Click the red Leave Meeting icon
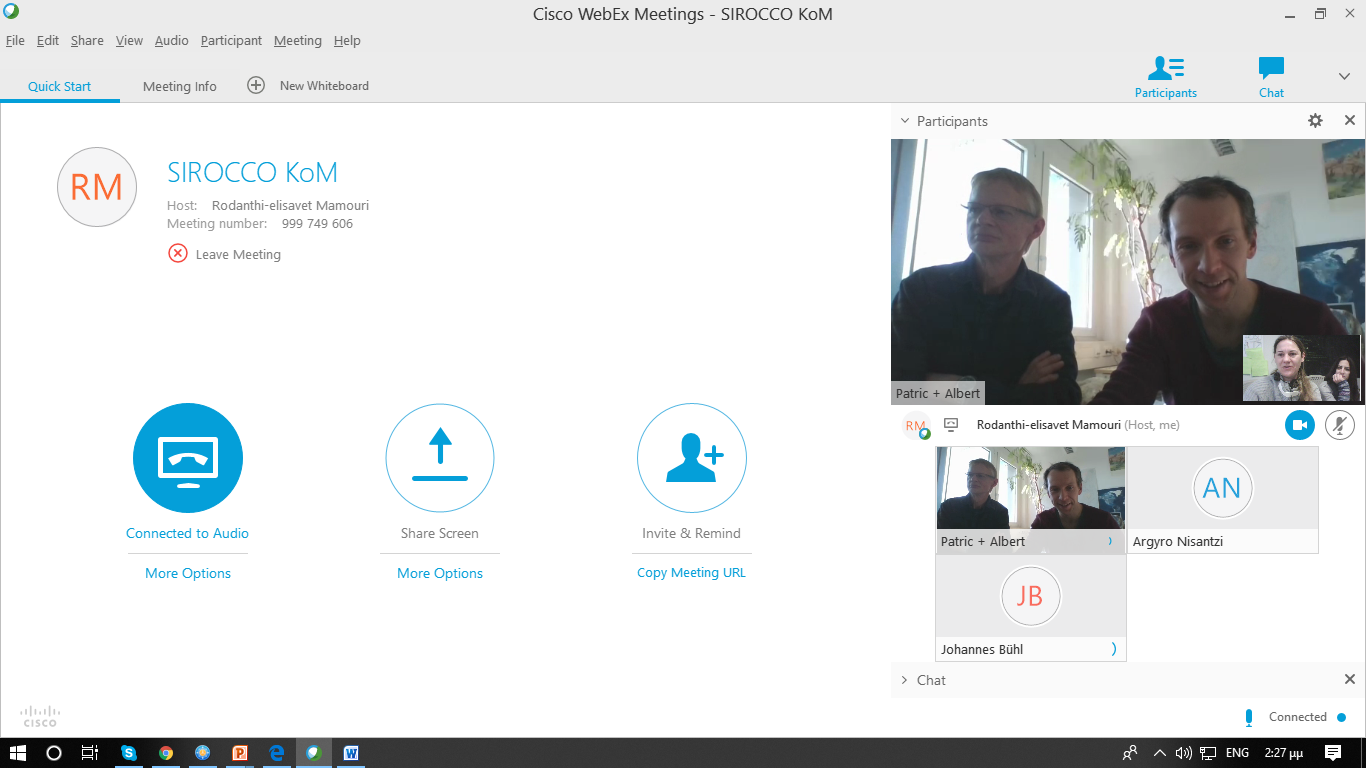The height and width of the screenshot is (768, 1366). click(x=178, y=254)
